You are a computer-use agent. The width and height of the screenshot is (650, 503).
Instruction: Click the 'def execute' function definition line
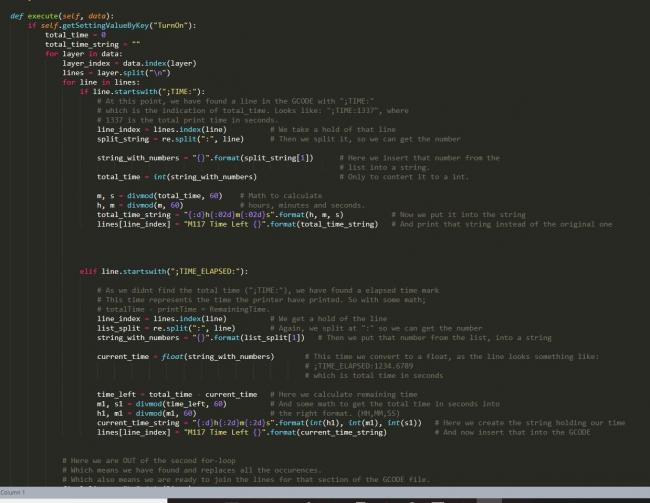(53, 16)
